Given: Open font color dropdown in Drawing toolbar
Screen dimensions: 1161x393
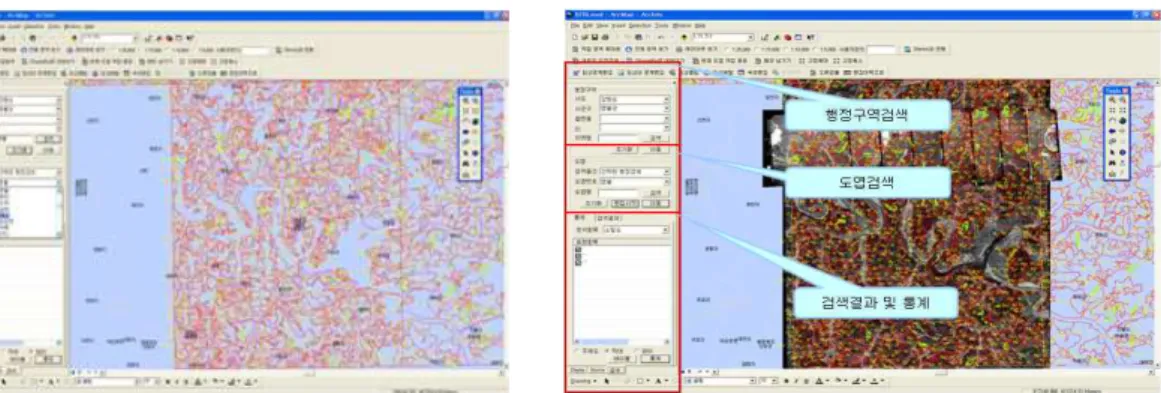Looking at the screenshot, I should click(x=666, y=381).
